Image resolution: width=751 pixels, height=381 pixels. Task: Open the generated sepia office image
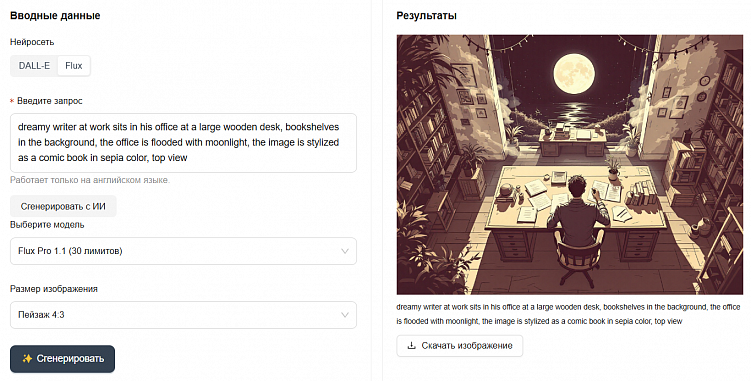(x=569, y=164)
